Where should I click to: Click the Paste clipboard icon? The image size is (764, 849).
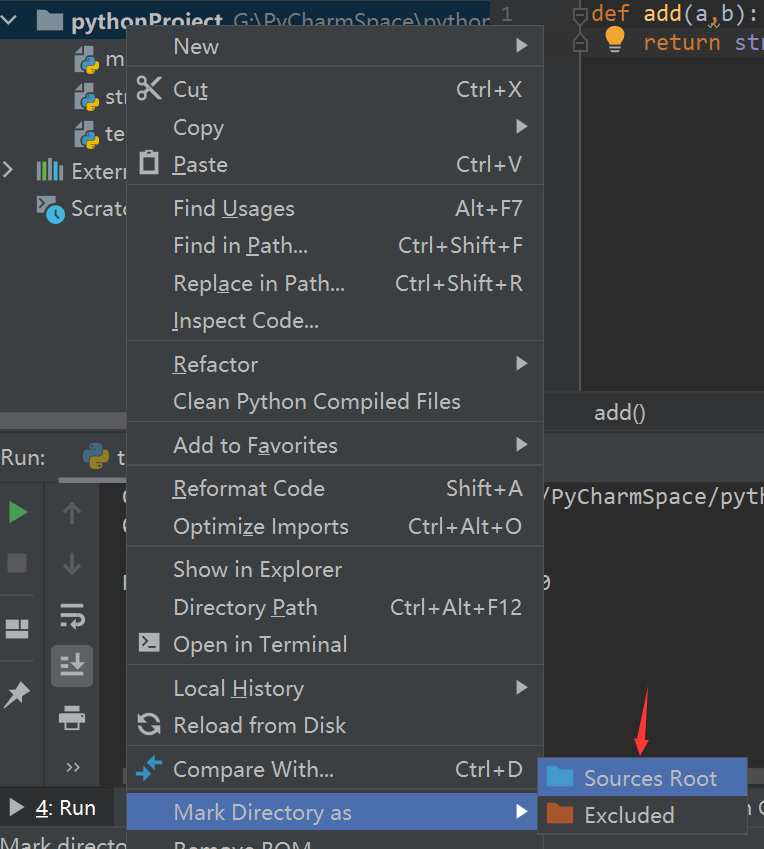point(149,162)
